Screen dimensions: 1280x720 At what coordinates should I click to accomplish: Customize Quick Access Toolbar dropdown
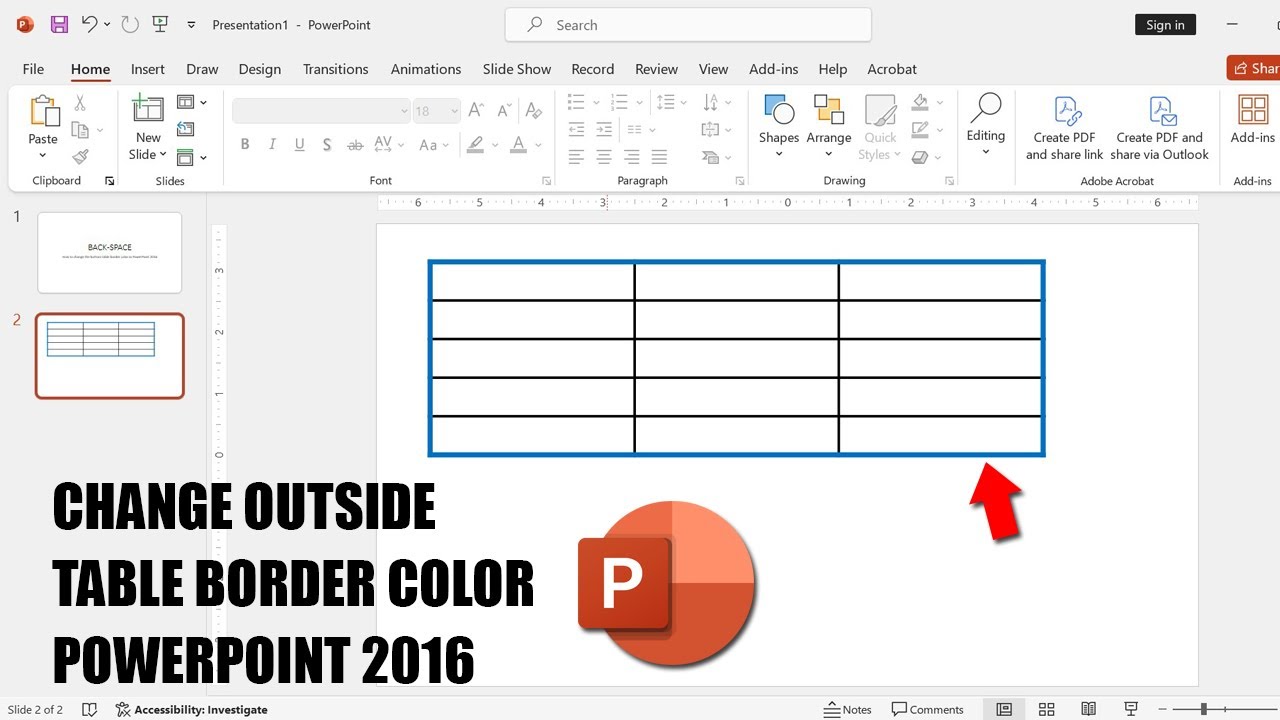tap(191, 25)
